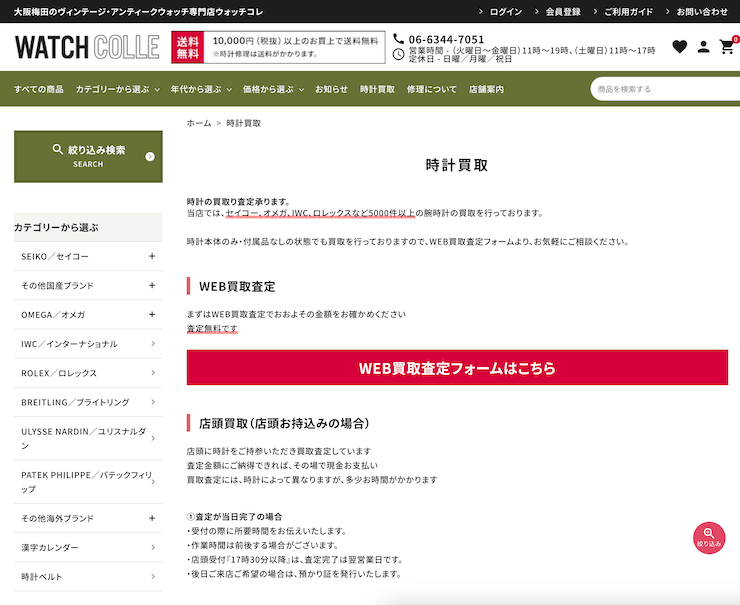Click the WEB買取査定 section heading
Image resolution: width=740 pixels, height=605 pixels.
pos(237,286)
